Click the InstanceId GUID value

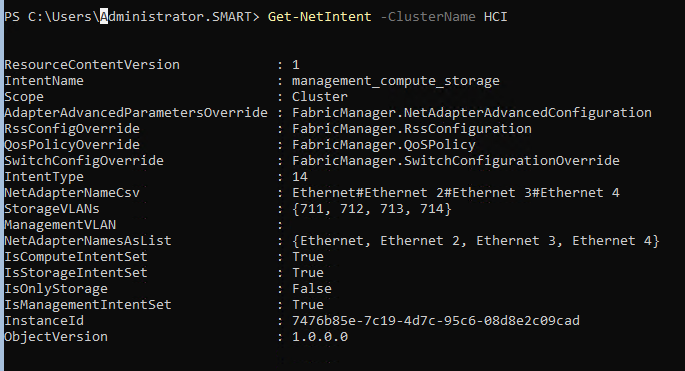coord(436,321)
